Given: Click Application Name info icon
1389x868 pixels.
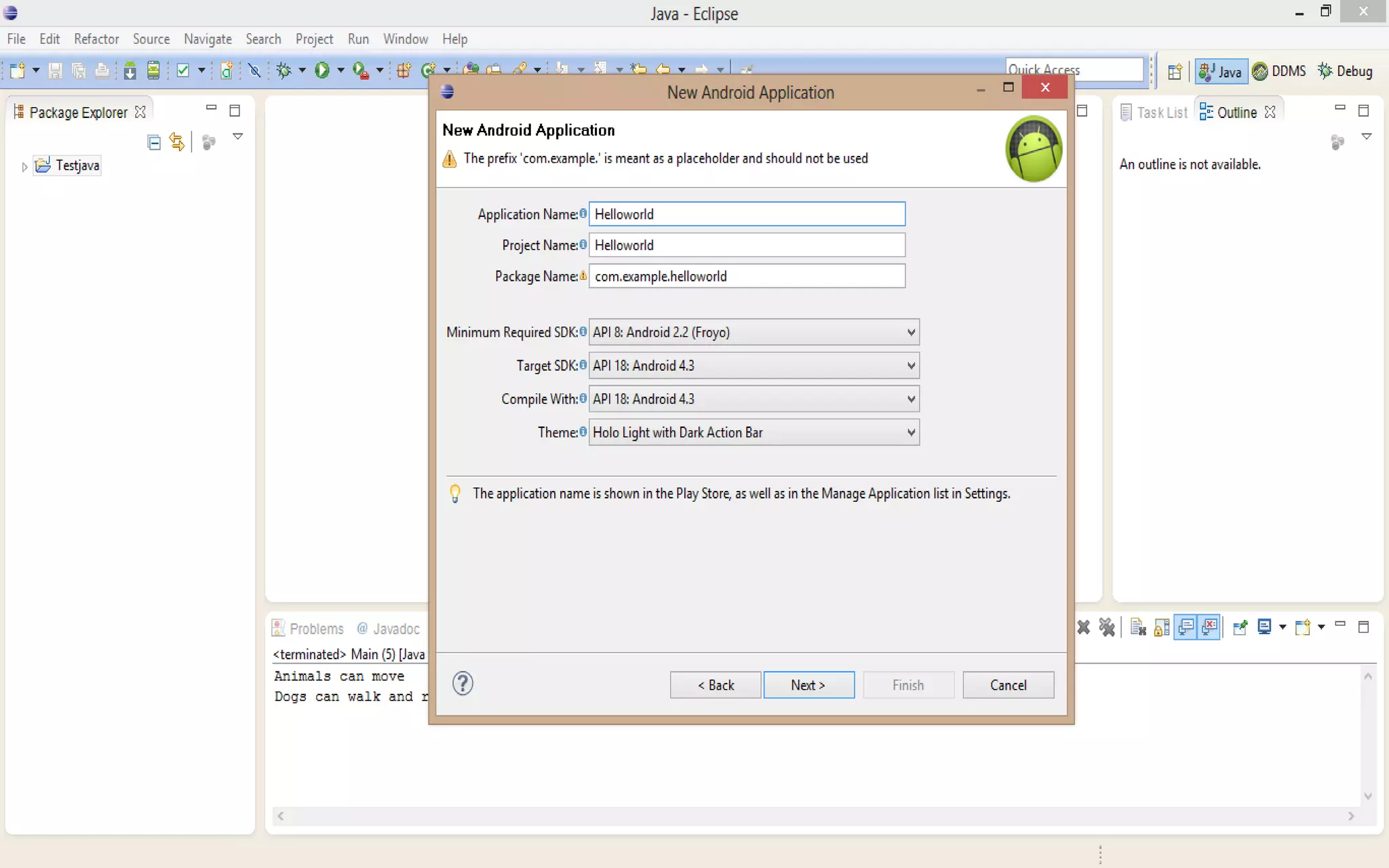Looking at the screenshot, I should [583, 214].
